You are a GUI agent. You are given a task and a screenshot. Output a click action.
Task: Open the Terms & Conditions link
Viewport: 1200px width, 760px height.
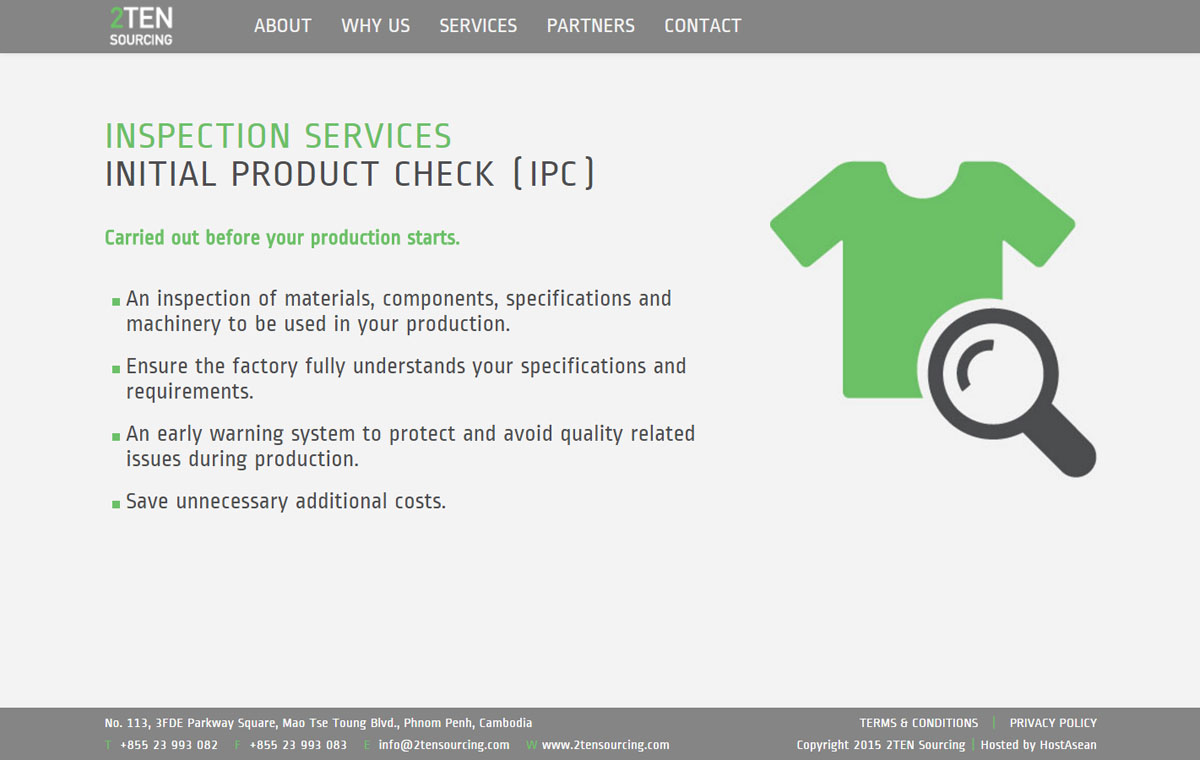pyautogui.click(x=918, y=723)
